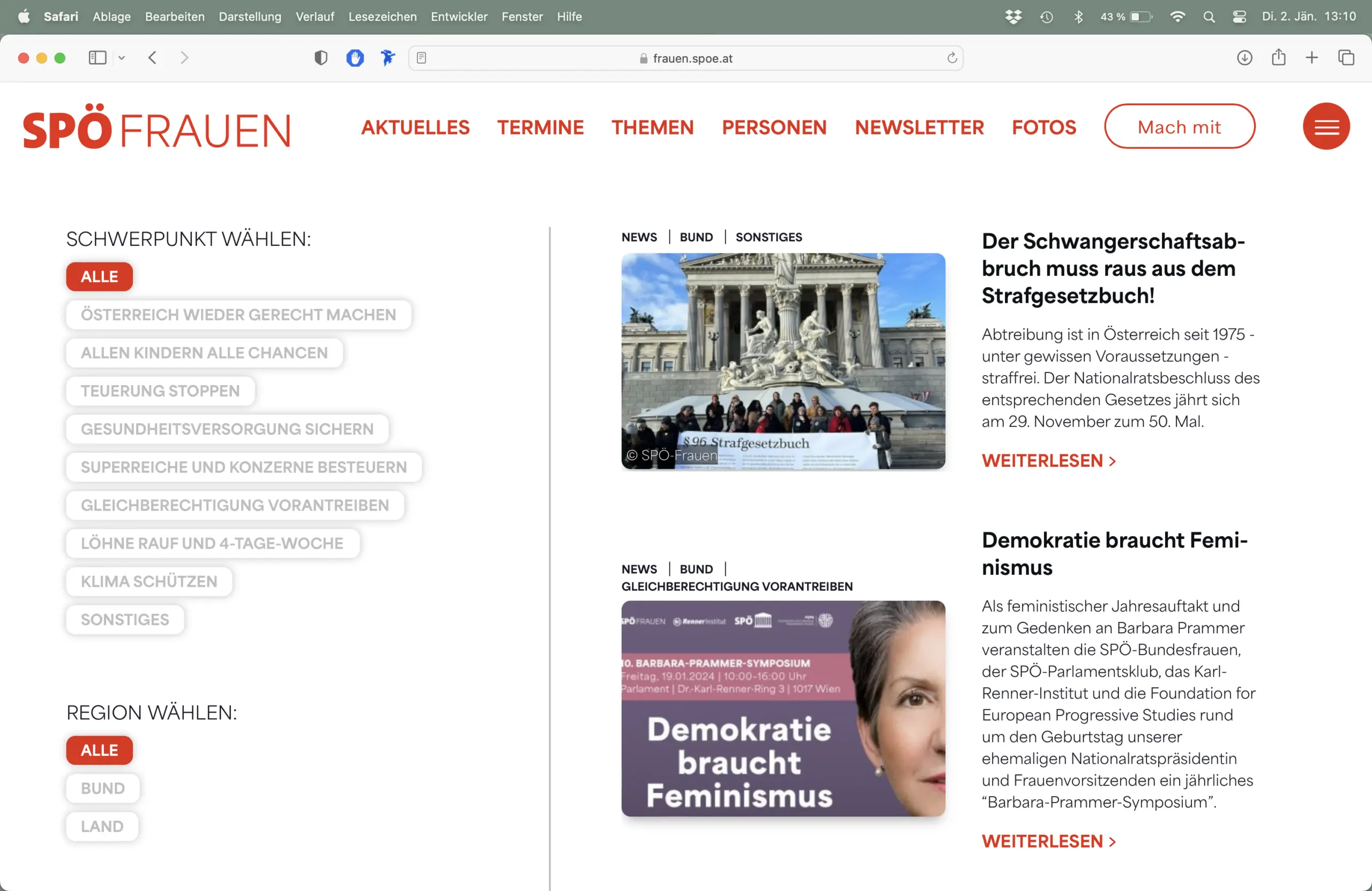Click the Mach mit button
Image resolution: width=1372 pixels, height=891 pixels.
coord(1179,126)
